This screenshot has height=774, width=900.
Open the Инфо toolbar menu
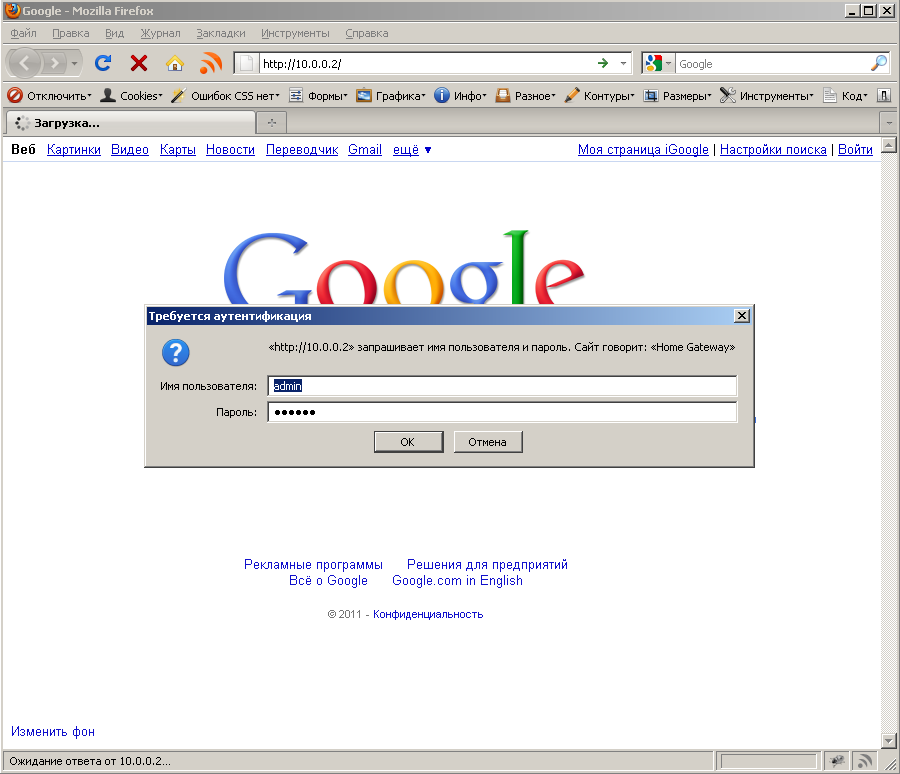(460, 96)
